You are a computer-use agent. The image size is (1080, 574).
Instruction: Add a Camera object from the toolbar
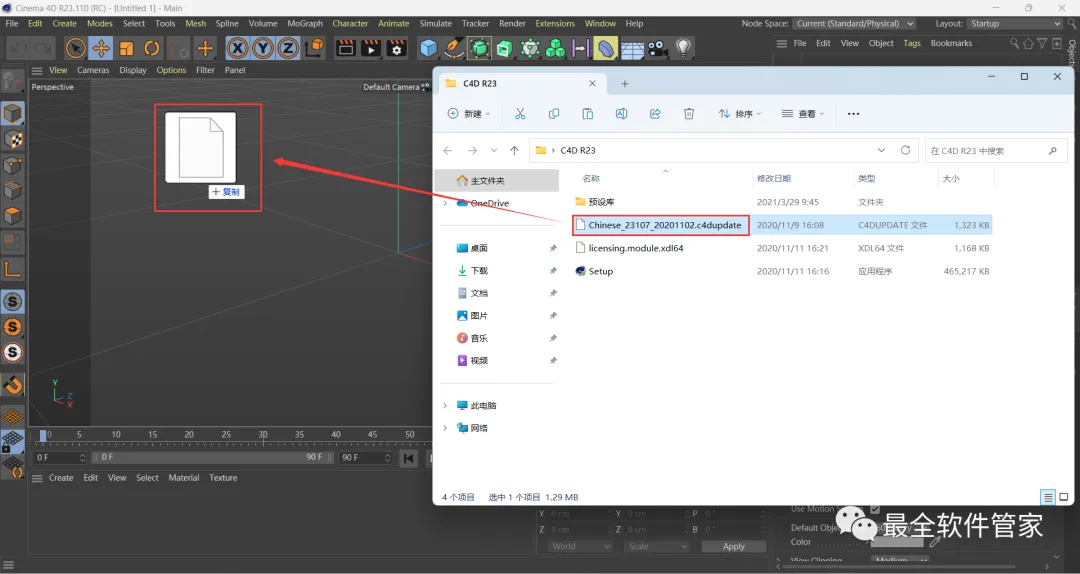658,48
